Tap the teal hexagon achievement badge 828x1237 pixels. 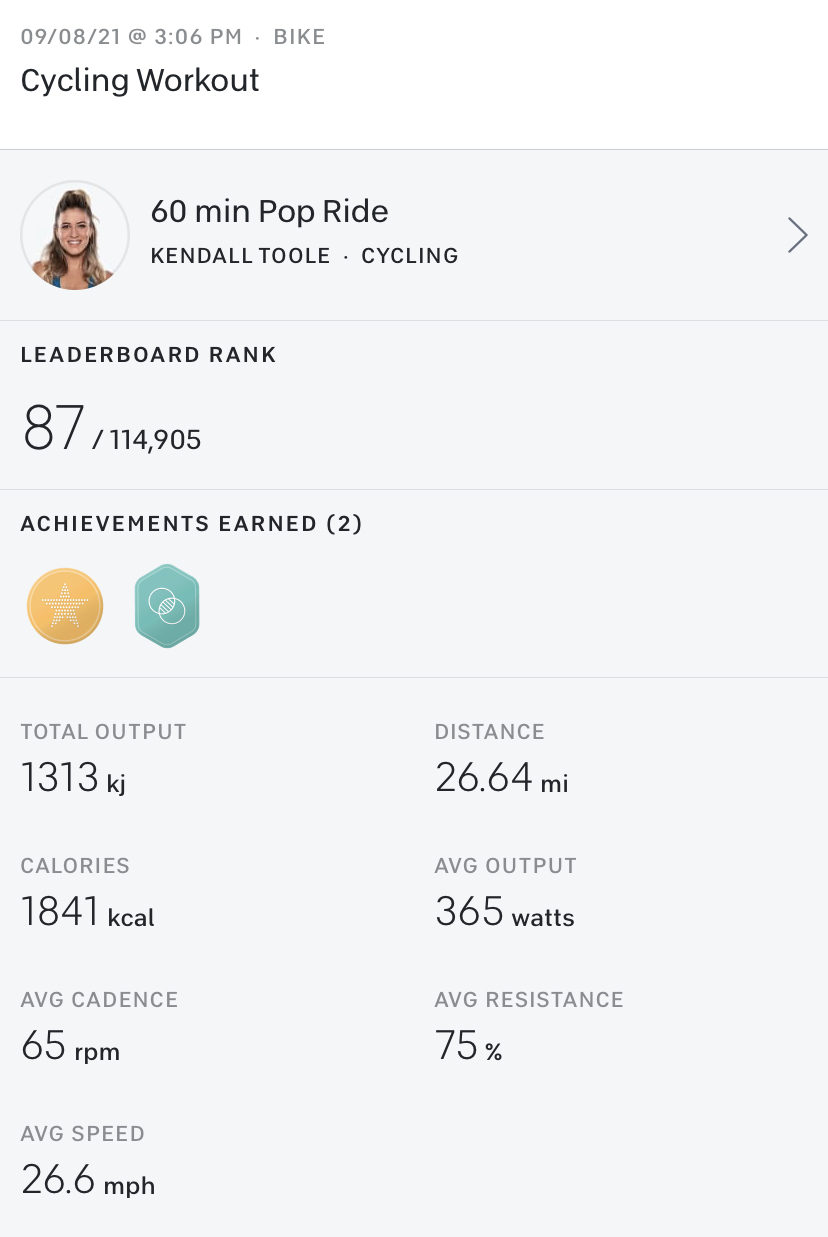point(167,605)
